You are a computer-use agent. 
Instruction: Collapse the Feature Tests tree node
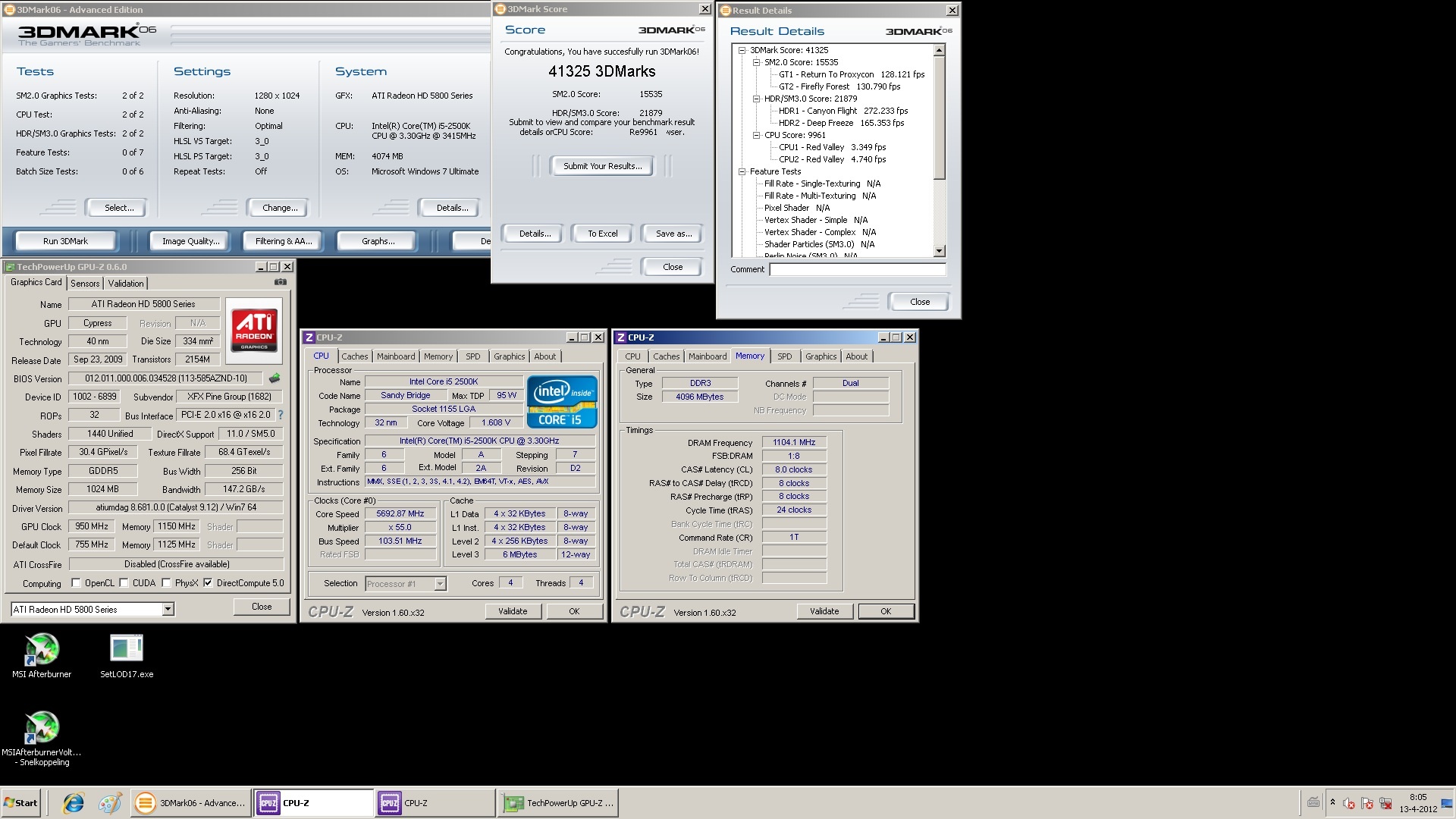pyautogui.click(x=742, y=171)
